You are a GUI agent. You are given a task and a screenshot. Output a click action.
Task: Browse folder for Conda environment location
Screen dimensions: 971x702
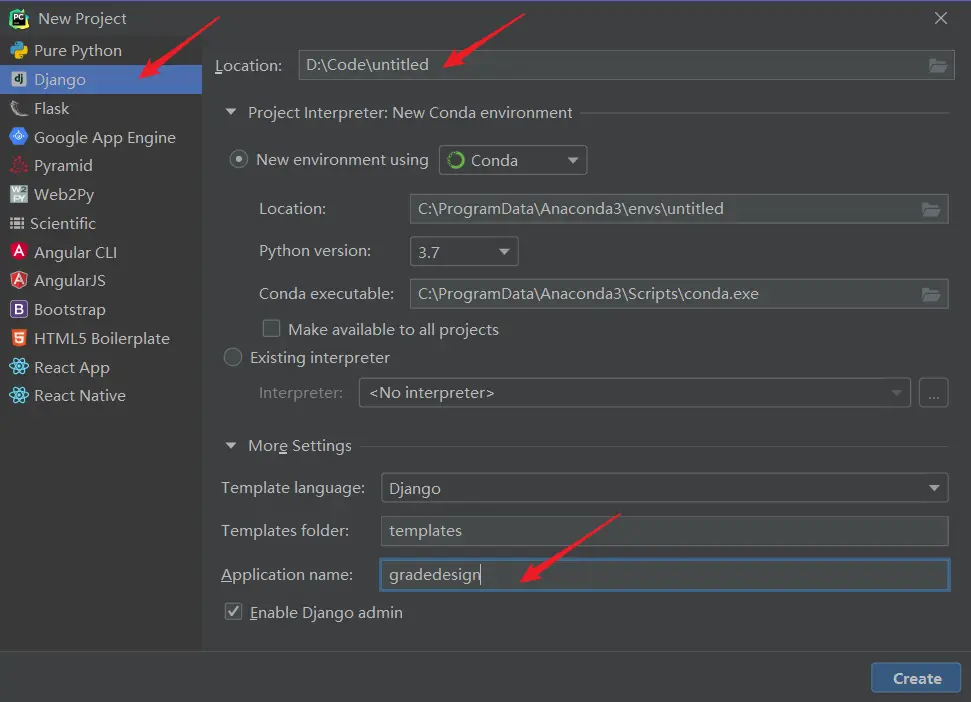(x=931, y=209)
